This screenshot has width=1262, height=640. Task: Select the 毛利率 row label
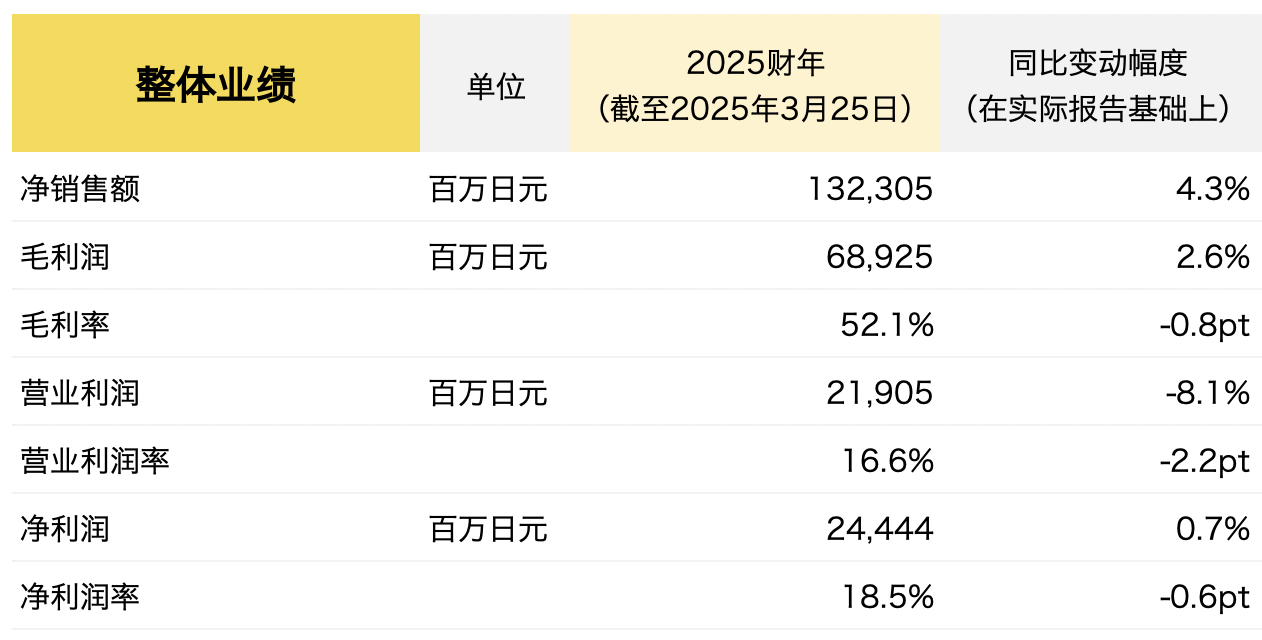tap(65, 325)
